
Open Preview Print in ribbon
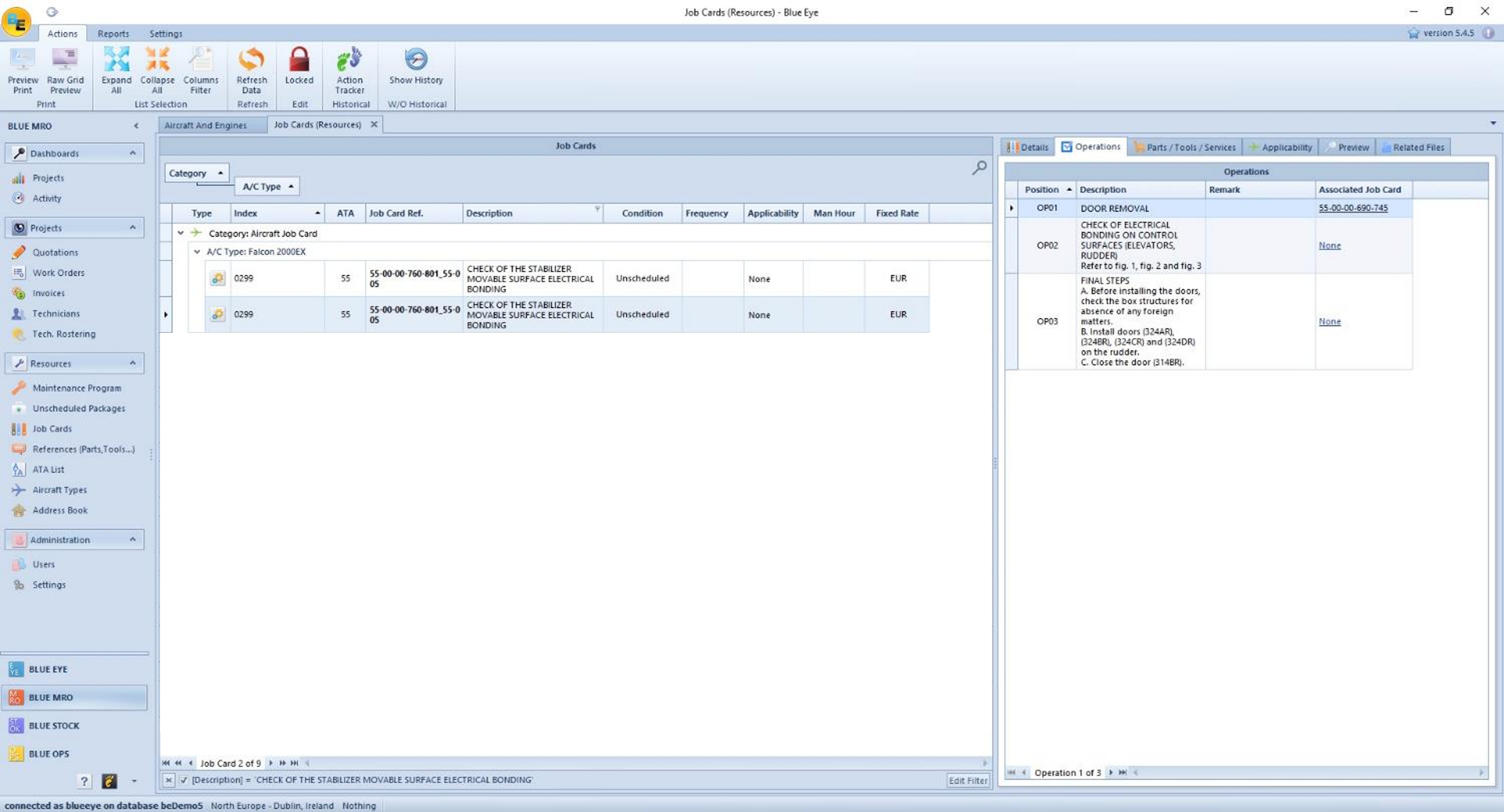[x=23, y=71]
